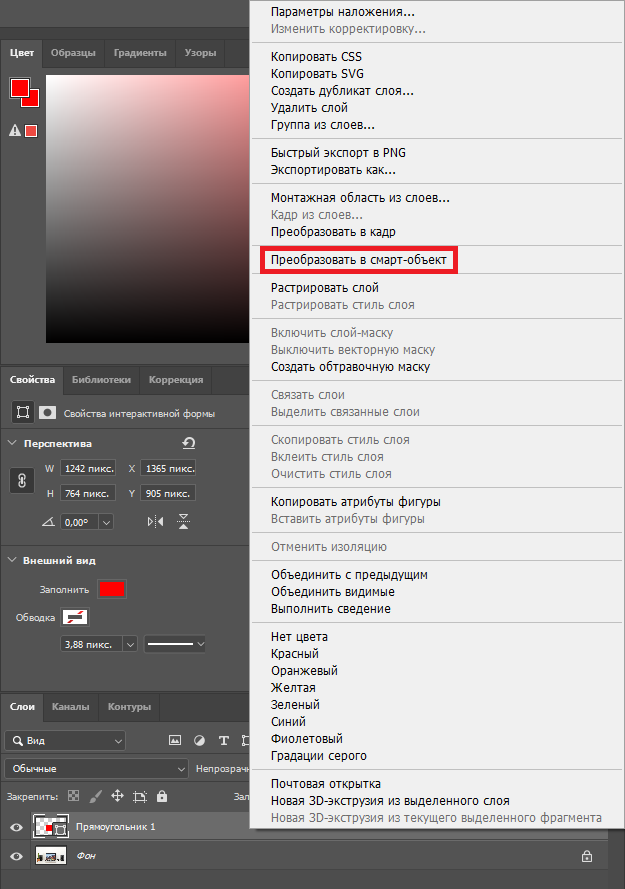
Task: Click the reset transform arrow icon
Action: pos(189,443)
